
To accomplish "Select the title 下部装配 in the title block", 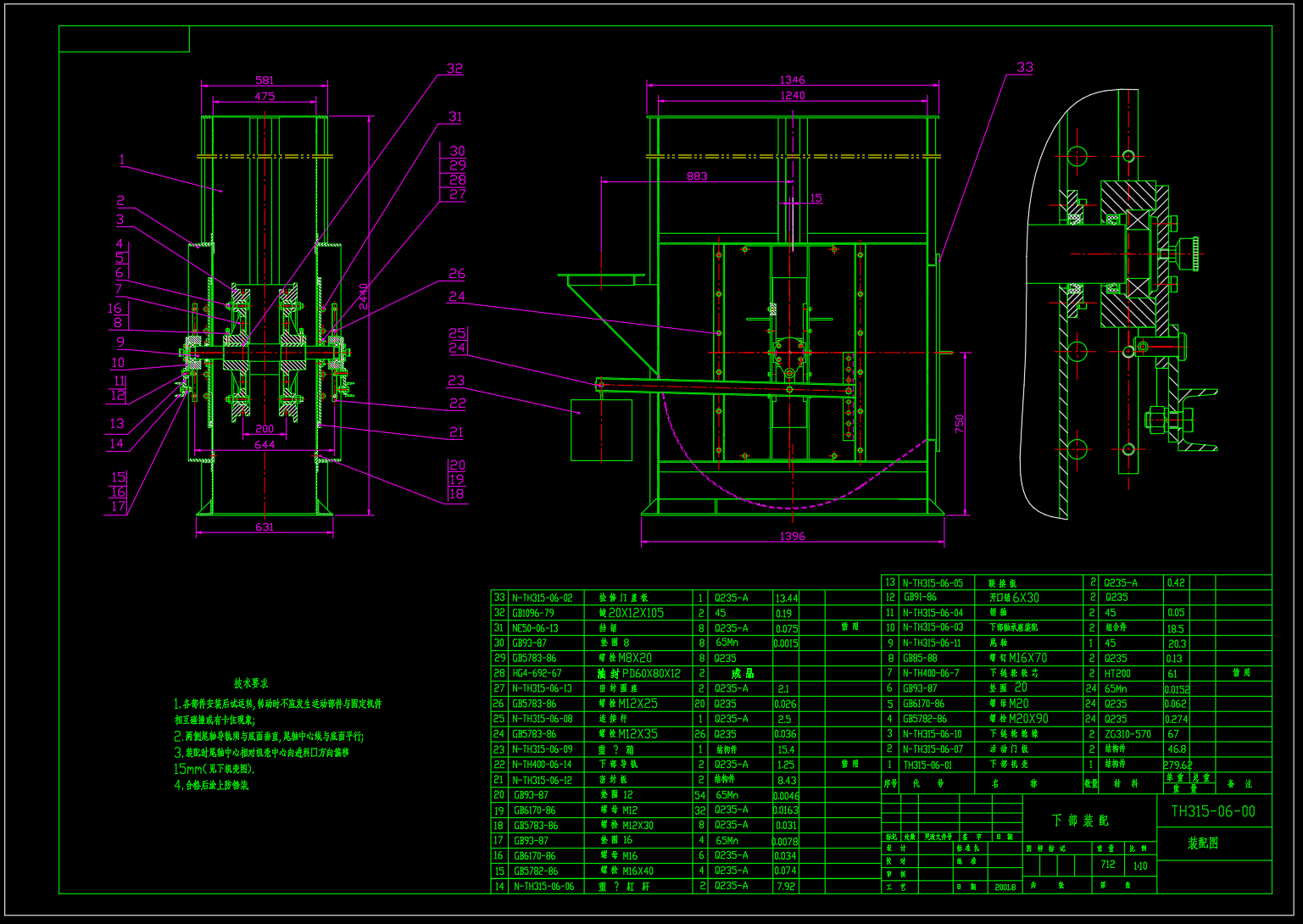I will click(1080, 821).
